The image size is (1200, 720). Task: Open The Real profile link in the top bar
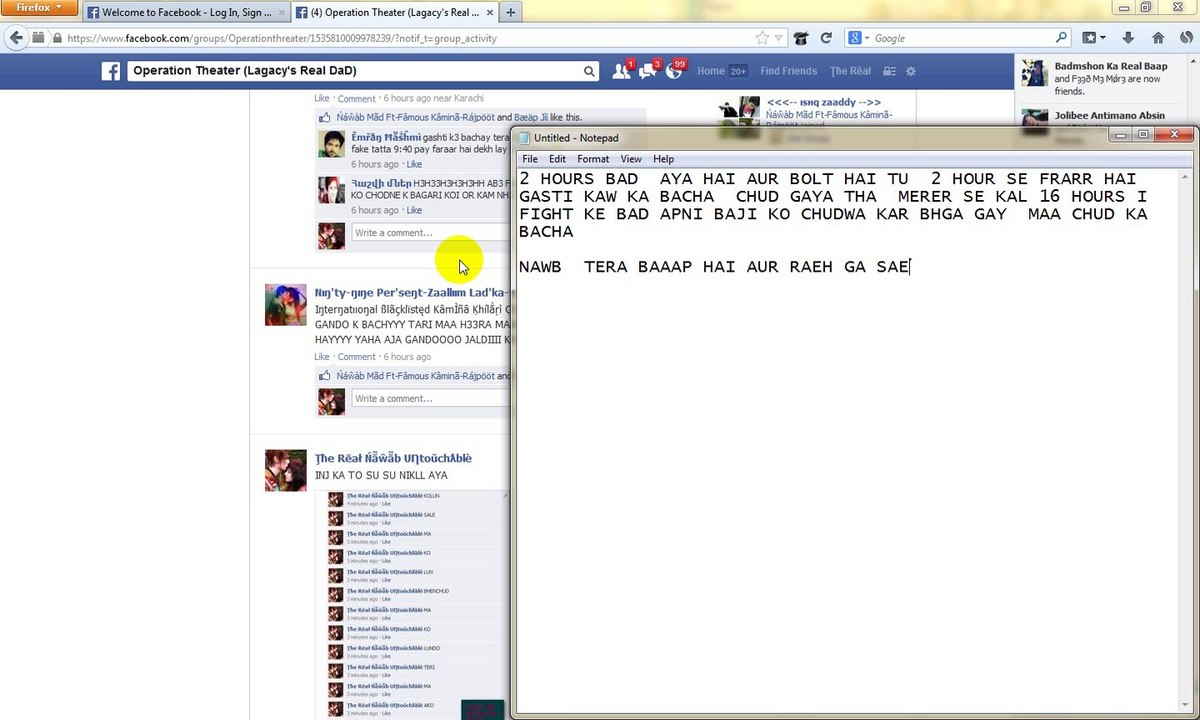(850, 71)
